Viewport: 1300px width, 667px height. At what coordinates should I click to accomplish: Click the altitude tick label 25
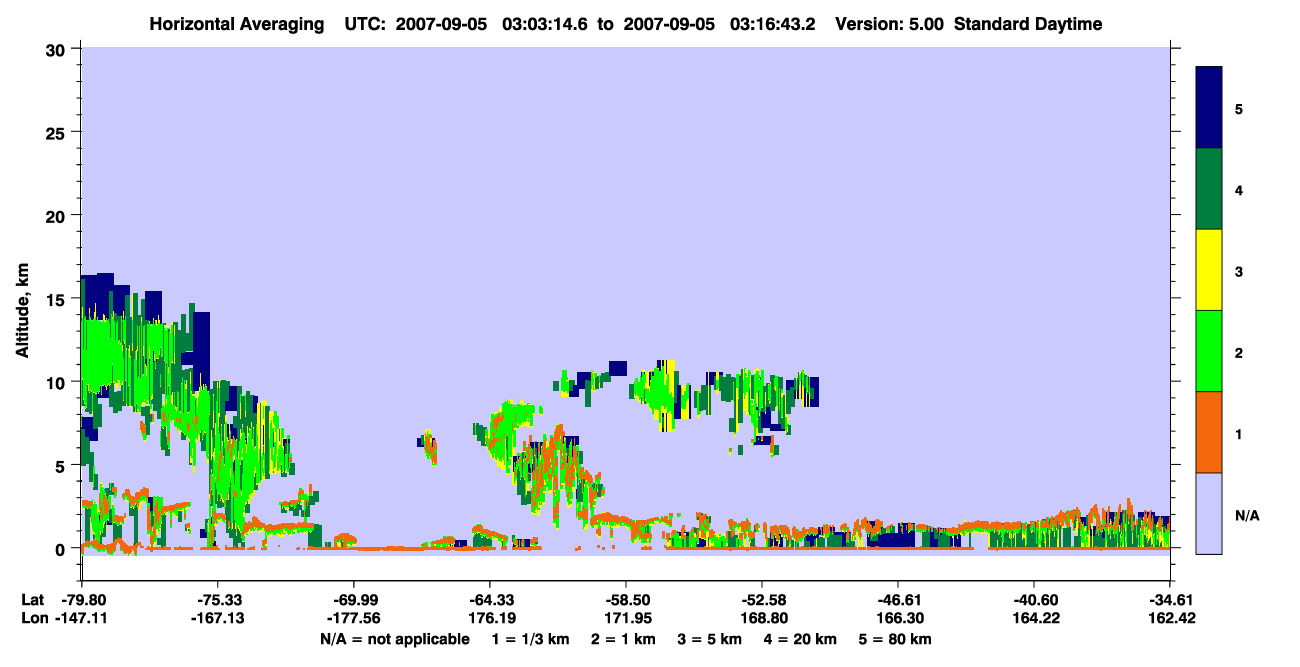coord(57,132)
